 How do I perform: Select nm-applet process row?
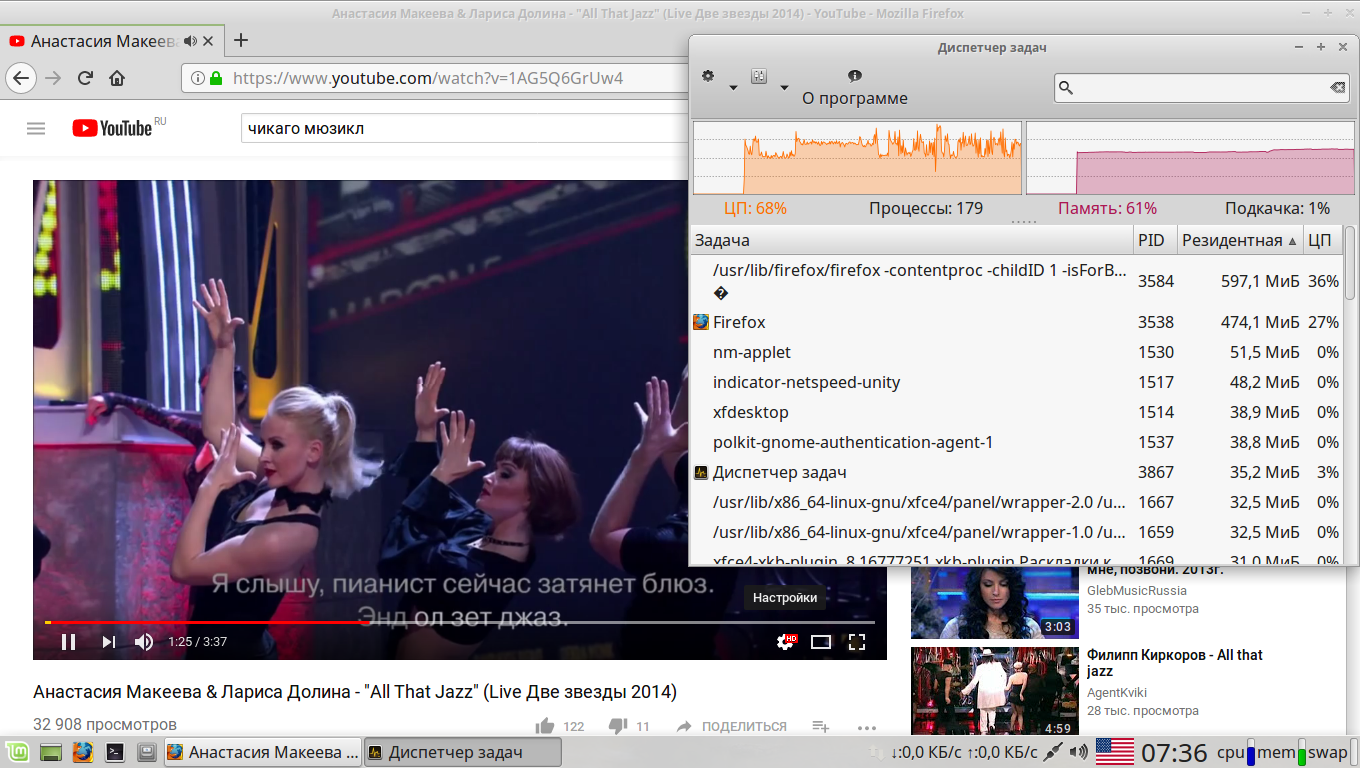(1016, 352)
